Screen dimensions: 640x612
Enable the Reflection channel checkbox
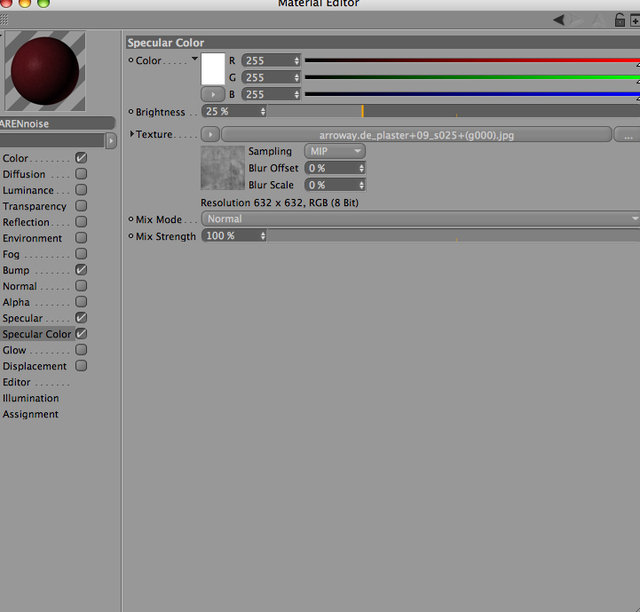[81, 222]
